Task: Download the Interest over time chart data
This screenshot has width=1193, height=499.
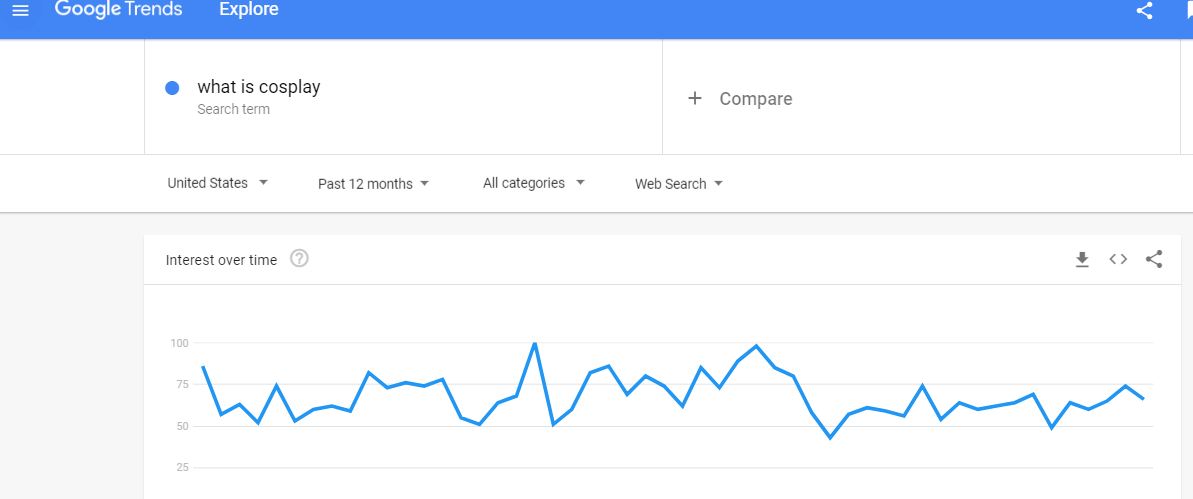Action: [x=1082, y=259]
